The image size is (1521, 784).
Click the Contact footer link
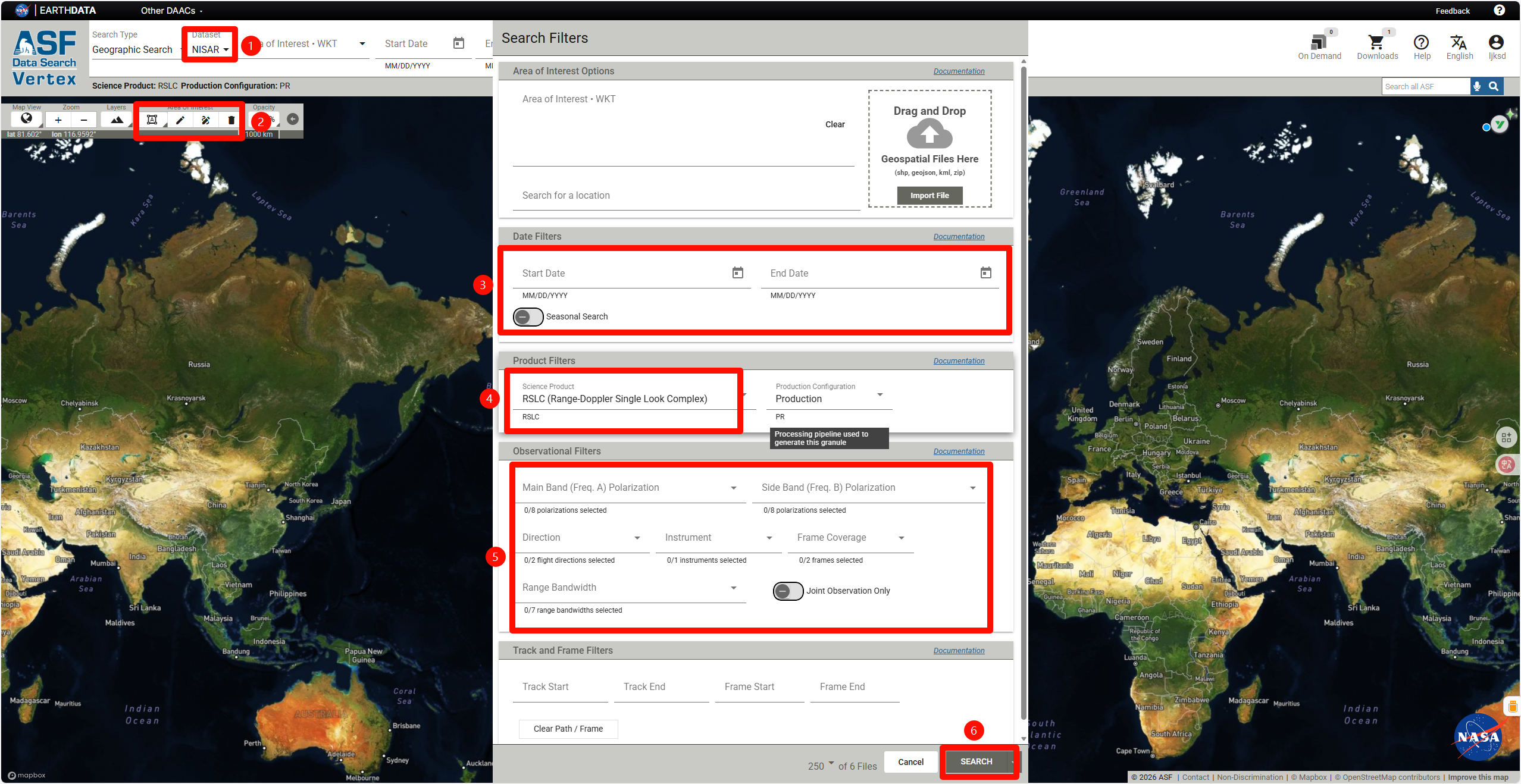point(1195,777)
